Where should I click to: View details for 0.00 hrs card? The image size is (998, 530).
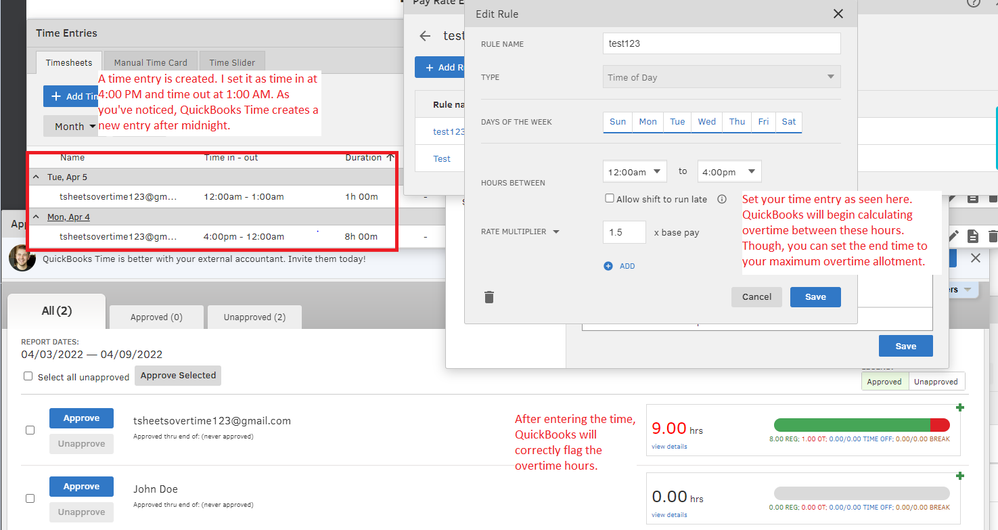670,515
